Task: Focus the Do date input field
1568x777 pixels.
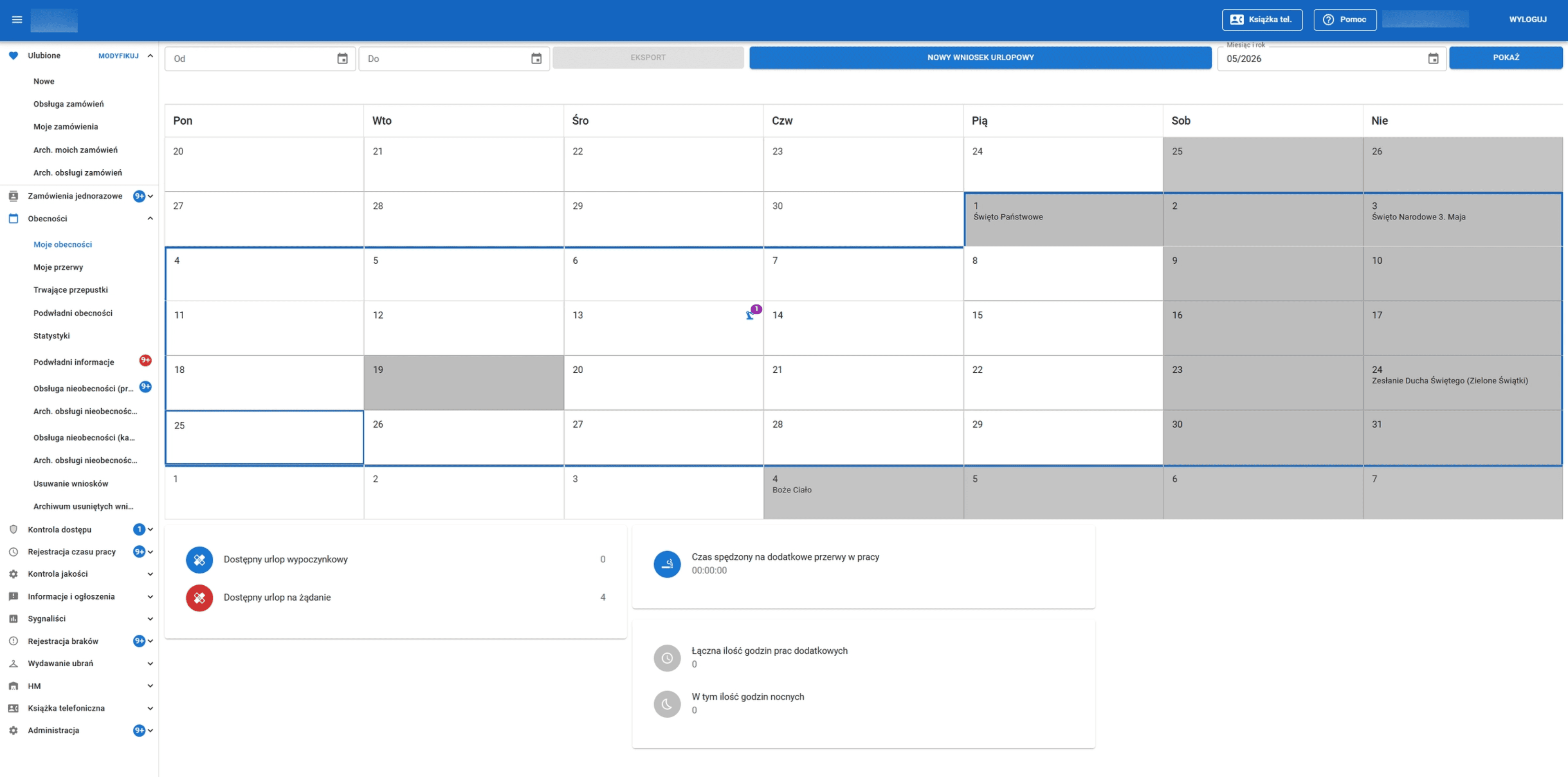Action: (x=454, y=58)
